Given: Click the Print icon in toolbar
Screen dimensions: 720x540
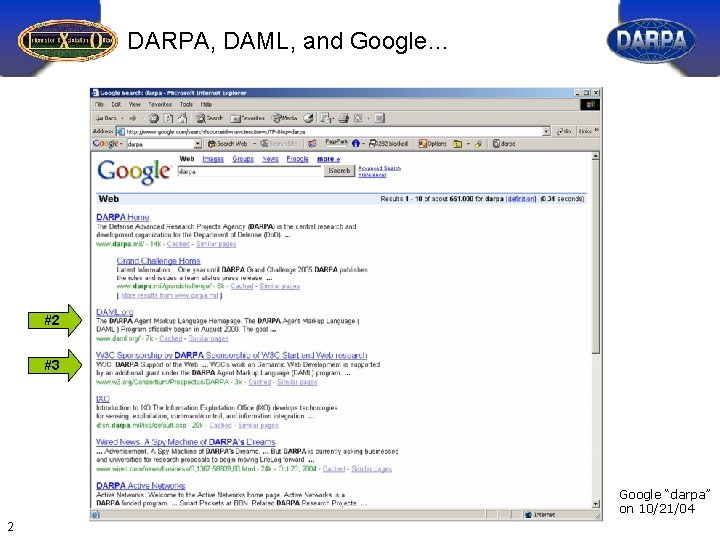Looking at the screenshot, I should click(343, 118).
